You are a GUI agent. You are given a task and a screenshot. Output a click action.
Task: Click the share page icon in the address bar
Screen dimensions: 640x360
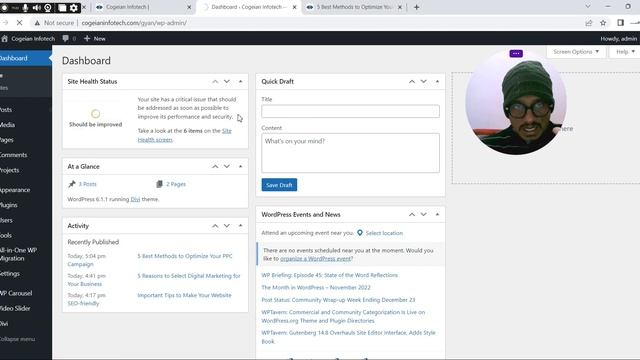coord(589,23)
